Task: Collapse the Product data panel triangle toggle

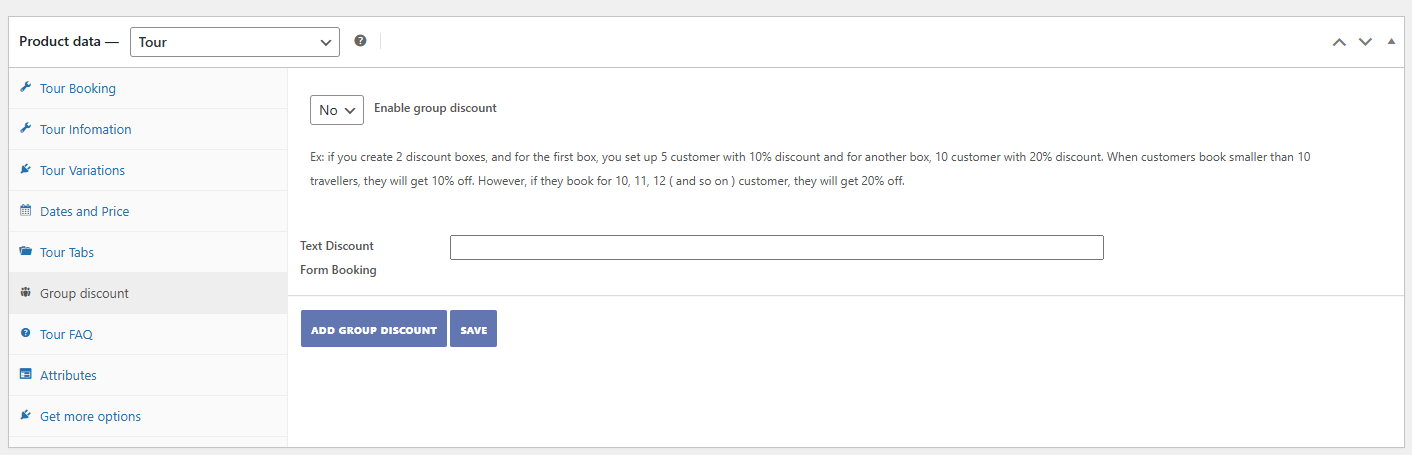Action: pyautogui.click(x=1391, y=42)
